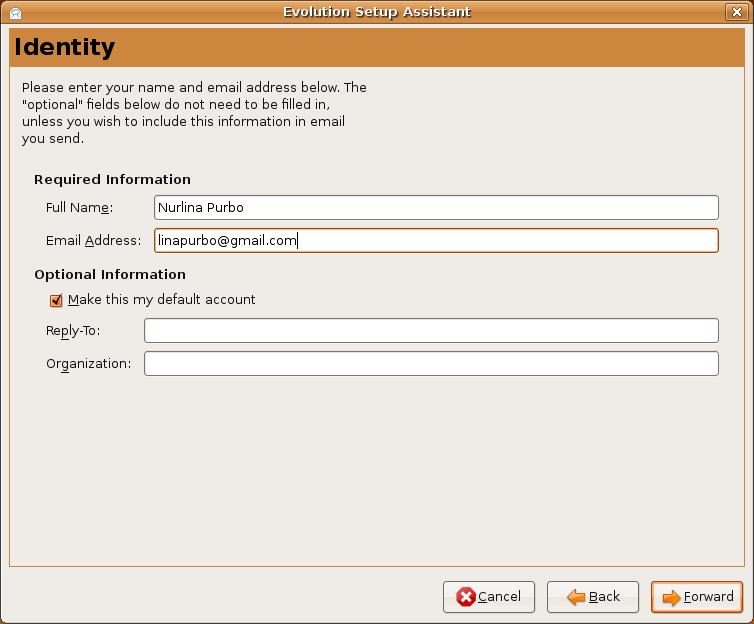Cancel the setup assistant
The height and width of the screenshot is (624, 754).
point(489,597)
